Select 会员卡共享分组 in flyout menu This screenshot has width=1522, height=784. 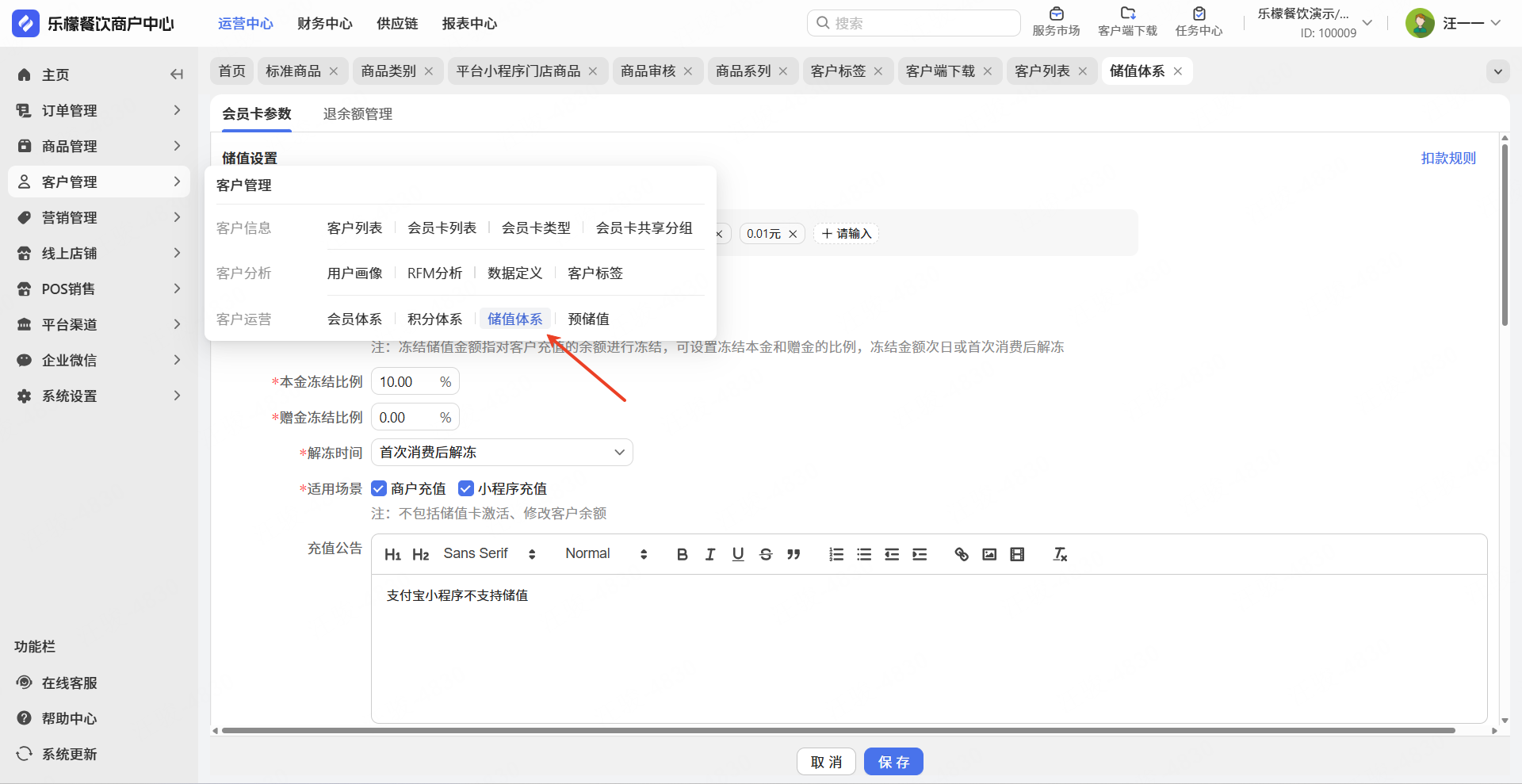pyautogui.click(x=644, y=228)
